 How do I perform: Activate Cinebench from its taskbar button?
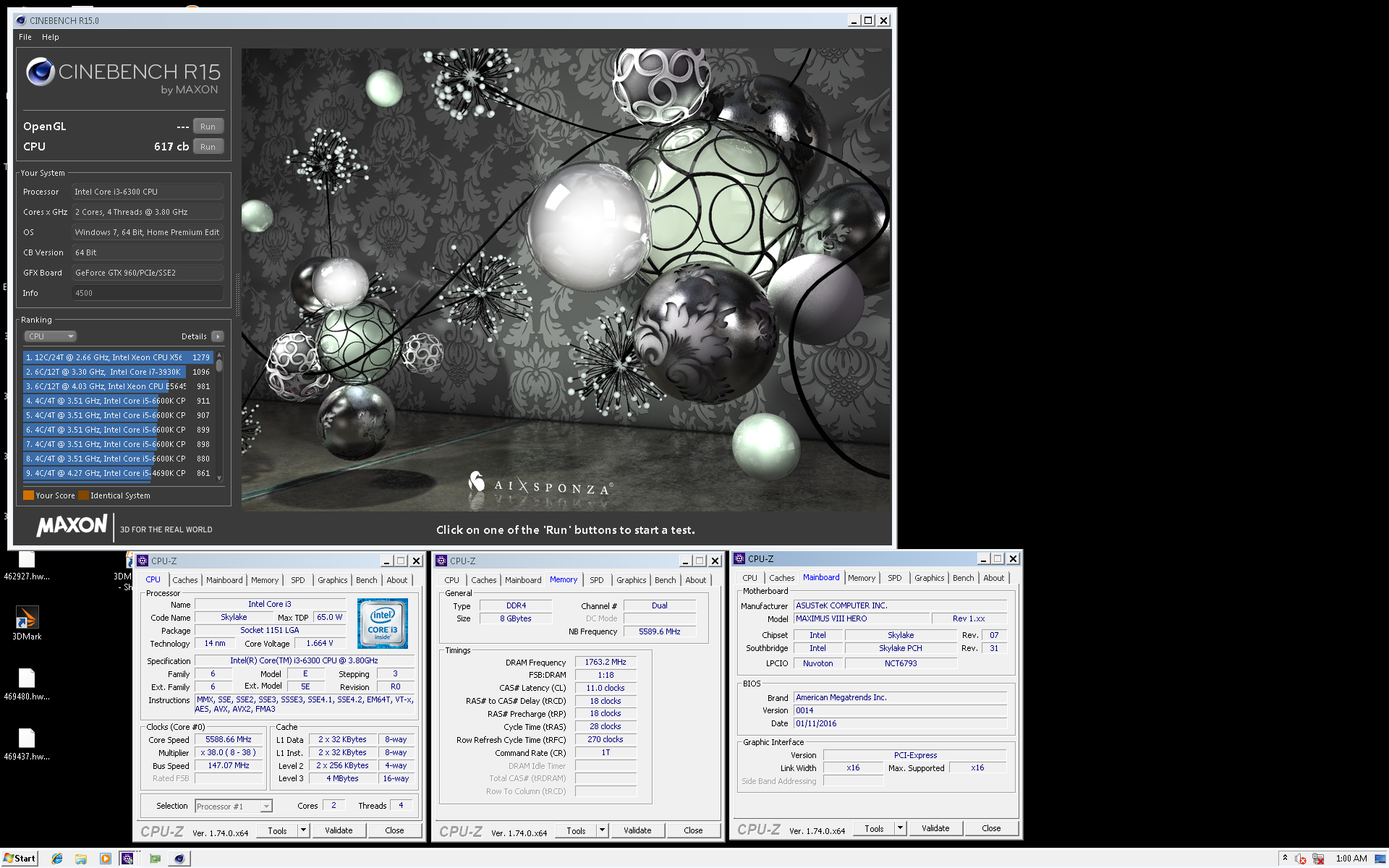179,859
